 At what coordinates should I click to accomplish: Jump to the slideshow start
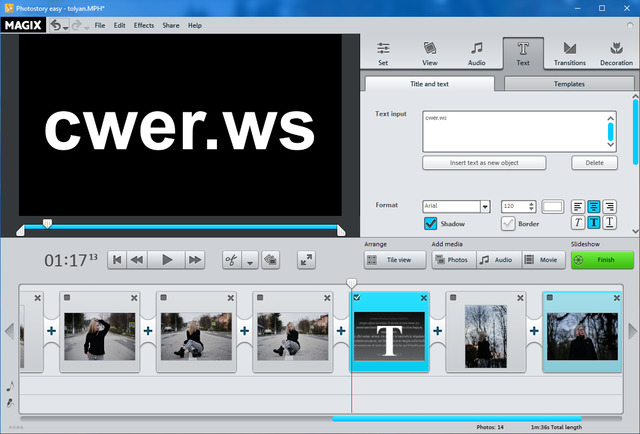point(117,260)
